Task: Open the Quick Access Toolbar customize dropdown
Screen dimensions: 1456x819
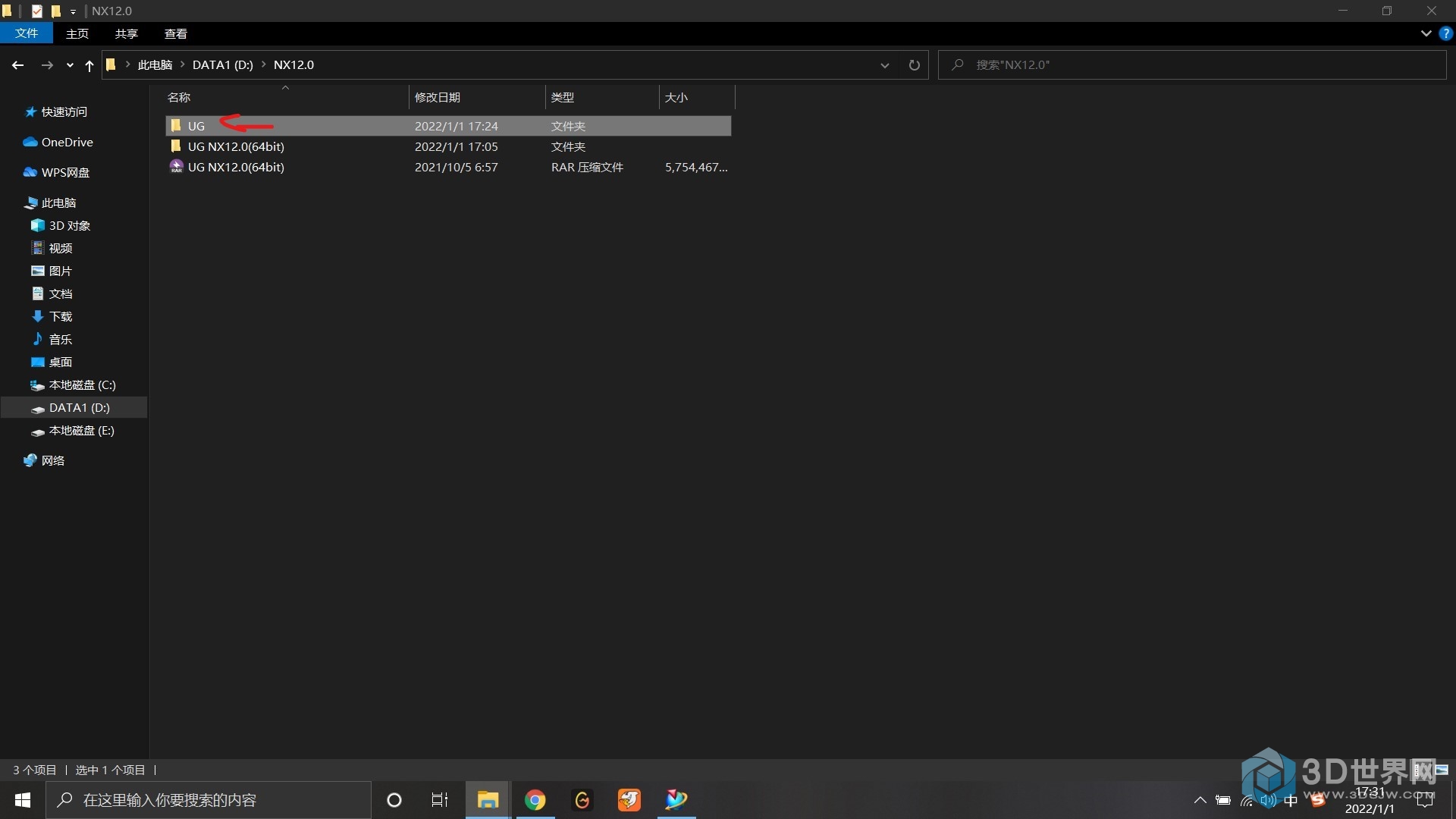Action: [73, 11]
